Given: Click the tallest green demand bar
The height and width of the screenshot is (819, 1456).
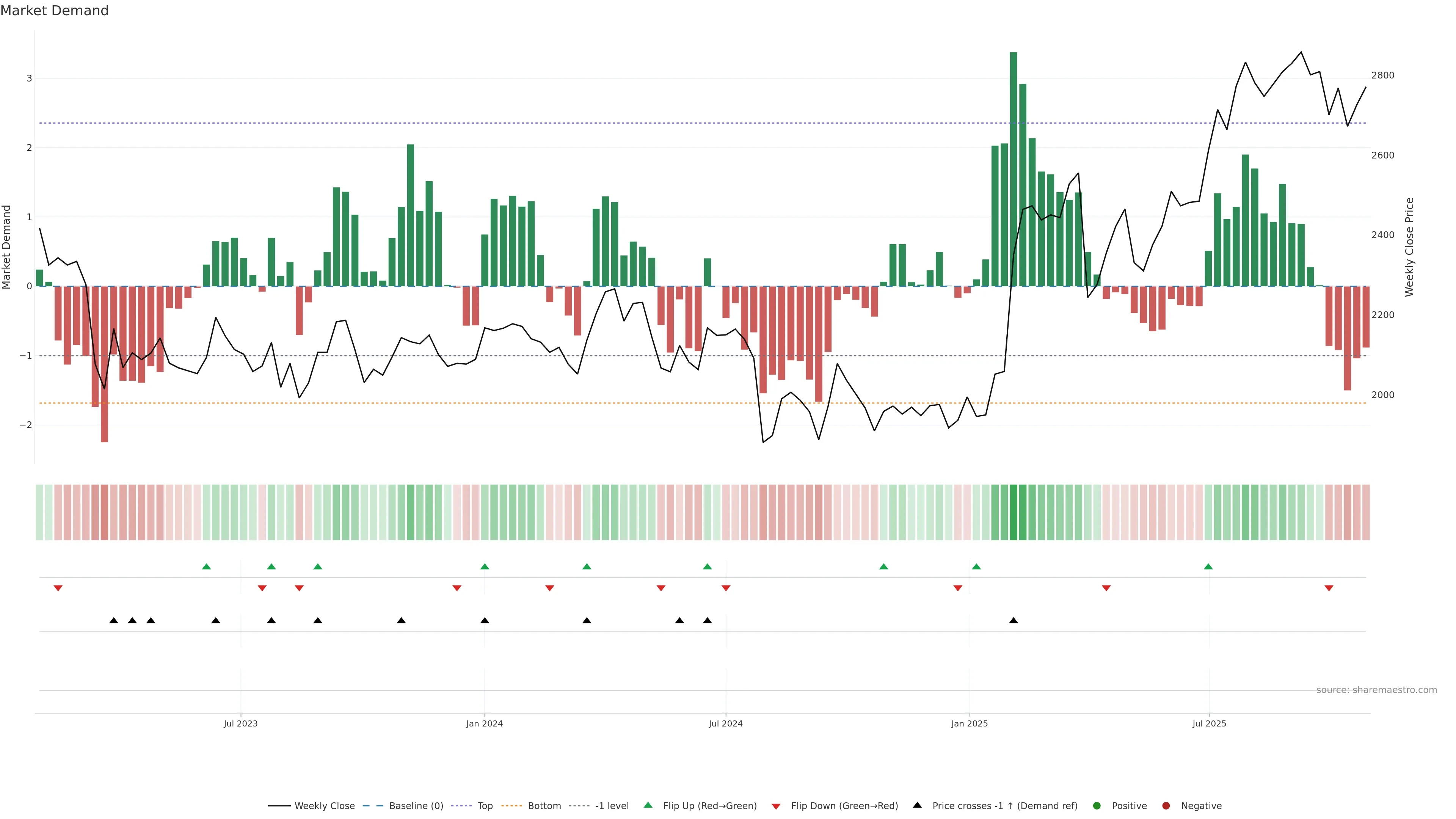Looking at the screenshot, I should (x=1014, y=169).
